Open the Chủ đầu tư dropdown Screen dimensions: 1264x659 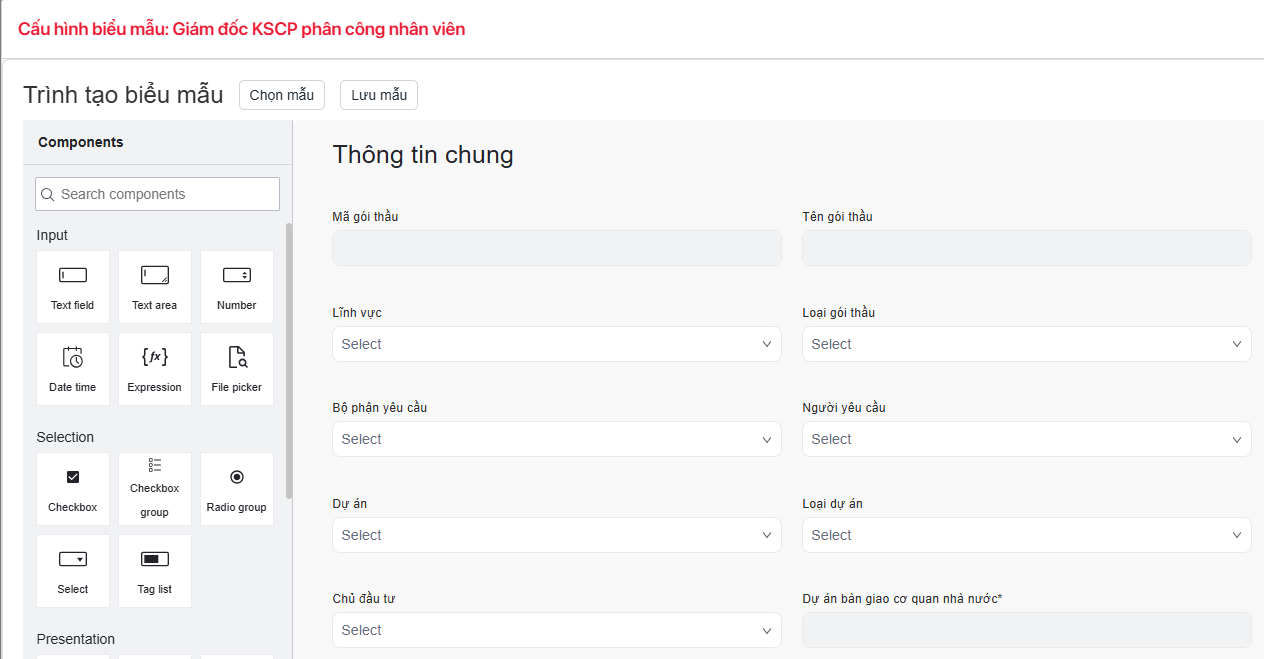(x=556, y=630)
